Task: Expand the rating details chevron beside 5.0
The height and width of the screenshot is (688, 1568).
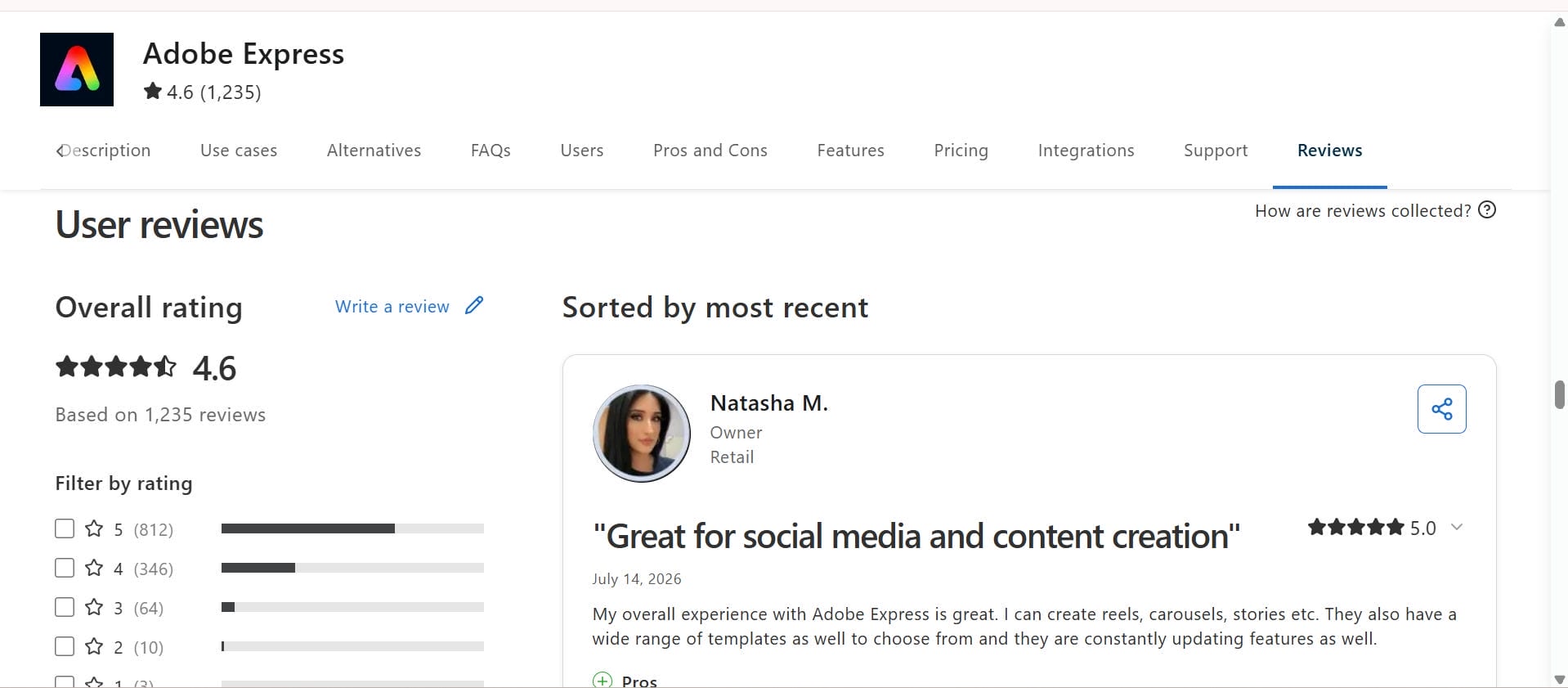Action: click(1456, 528)
